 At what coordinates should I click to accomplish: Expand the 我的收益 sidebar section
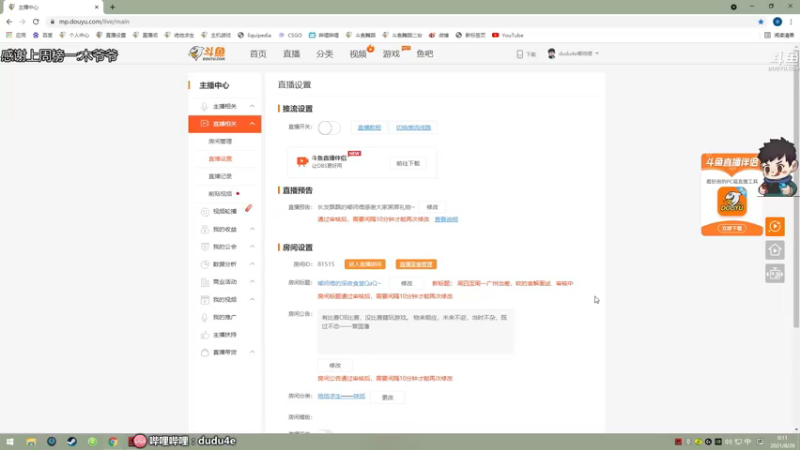[x=252, y=229]
